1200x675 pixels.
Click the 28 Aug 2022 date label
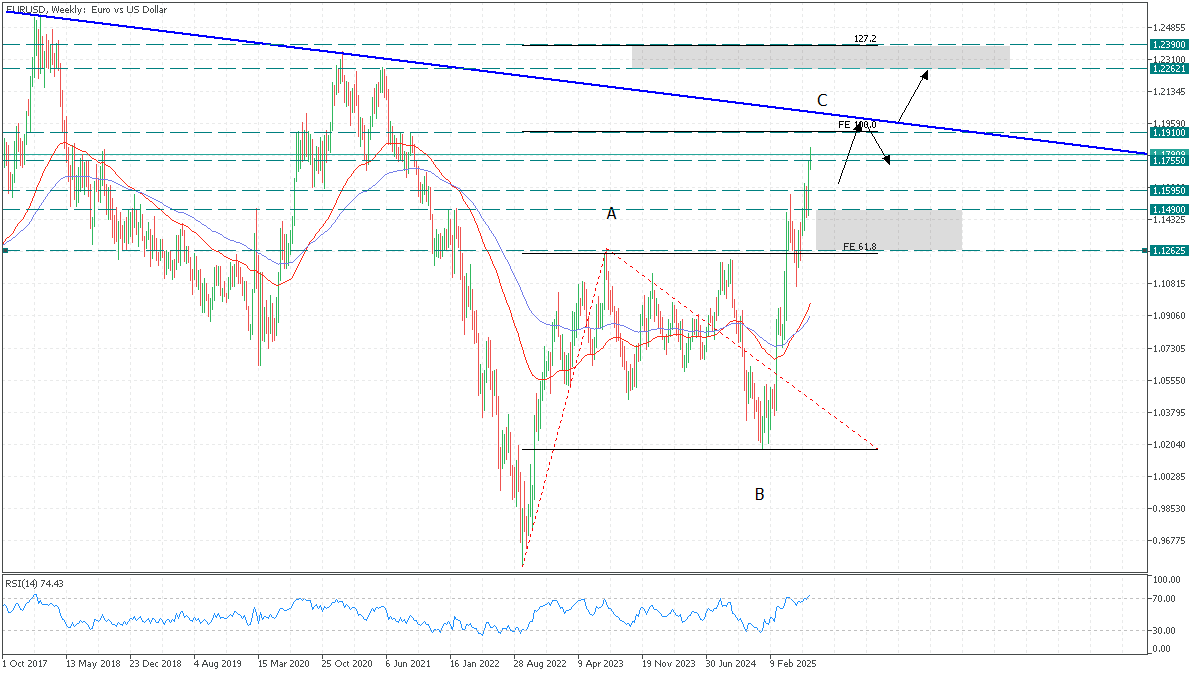tap(539, 663)
